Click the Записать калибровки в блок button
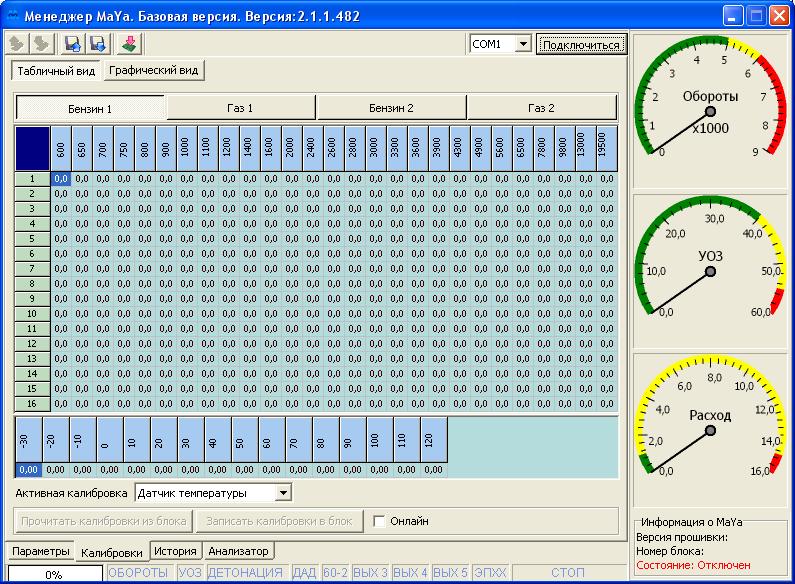Image resolution: width=795 pixels, height=584 pixels. pos(279,521)
